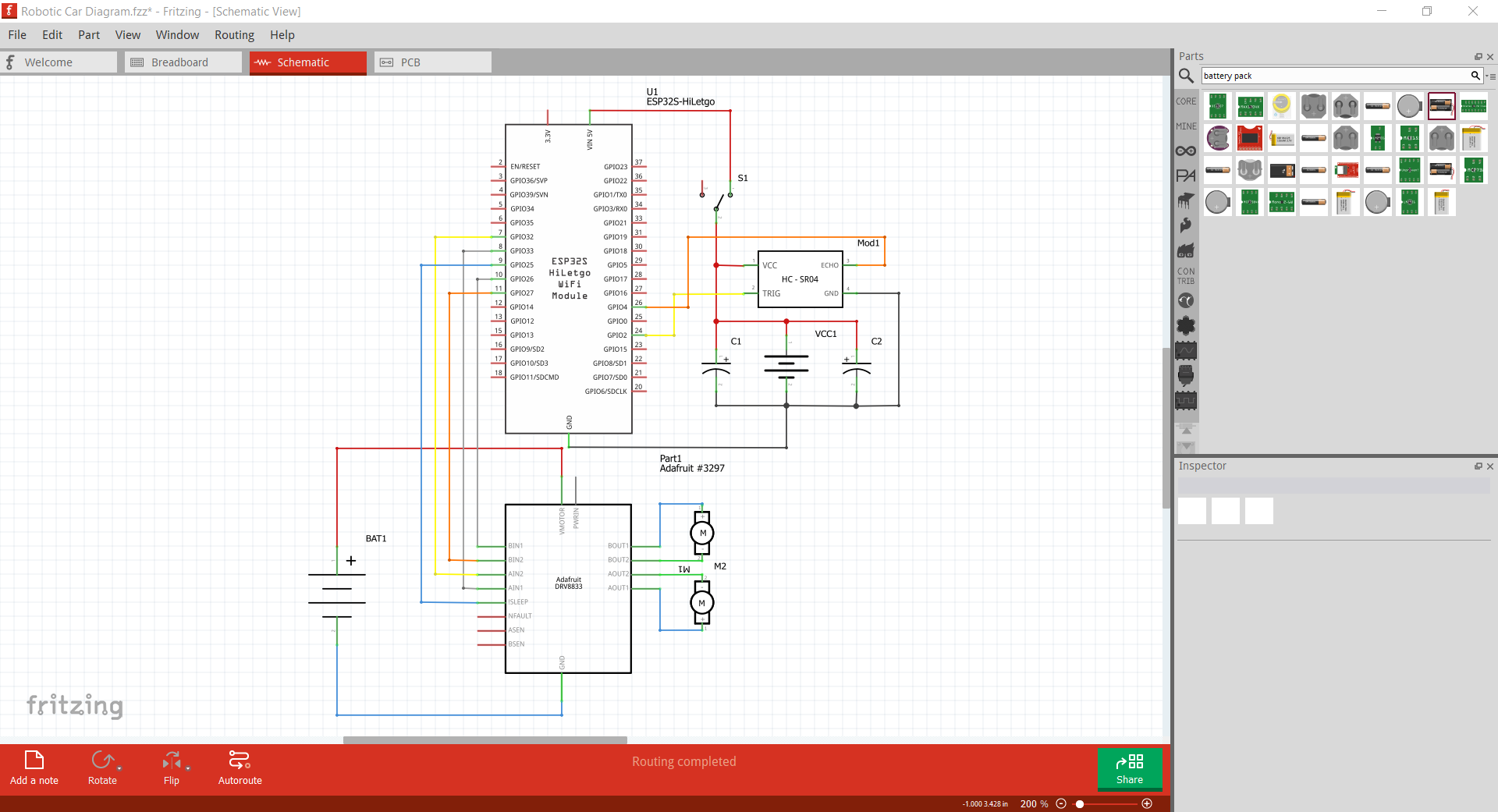This screenshot has height=812, width=1498.
Task: Switch to the MINE parts bin
Action: pos(1185,126)
